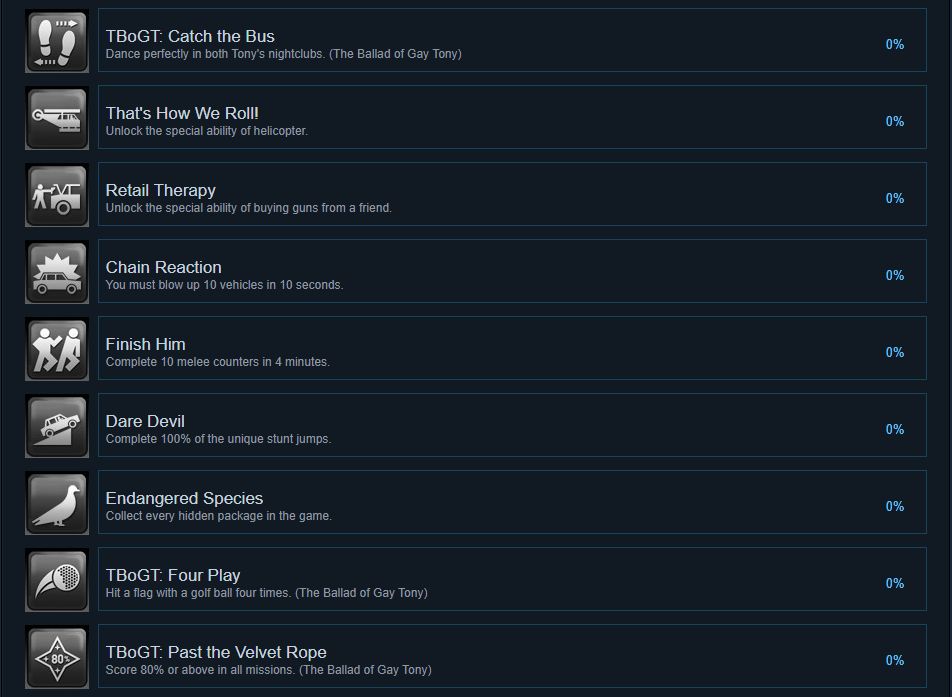Viewport: 952px width, 697px height.
Task: Click the footprints dance icon for Catch the Bus
Action: (57, 41)
